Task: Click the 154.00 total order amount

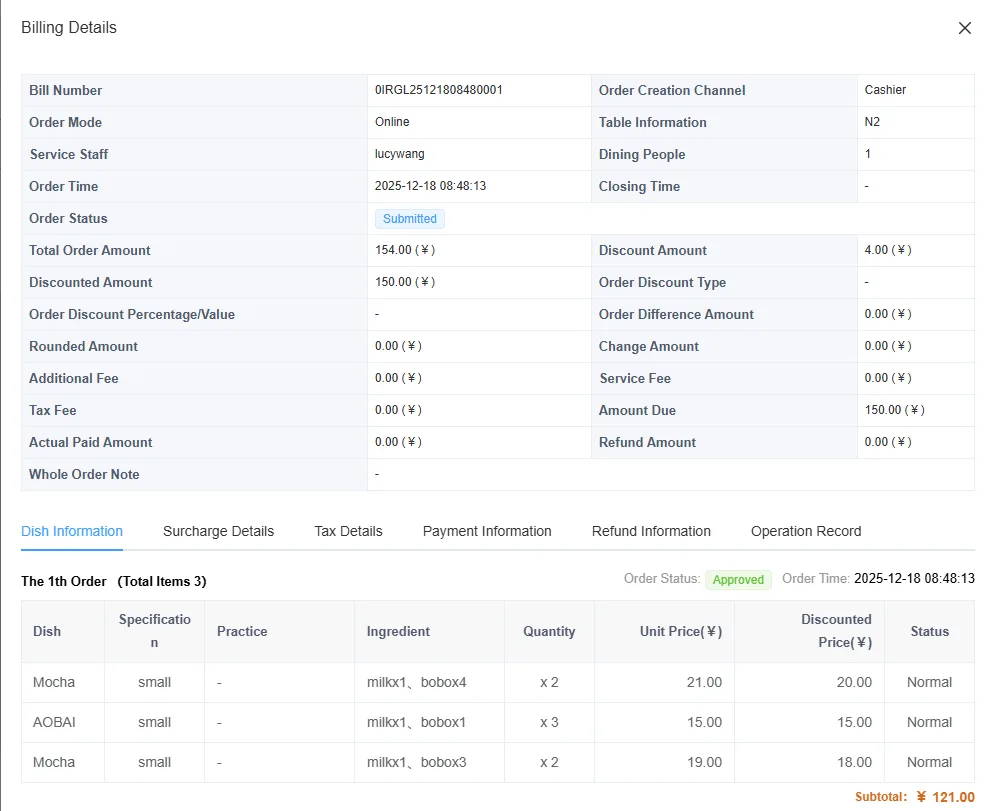Action: point(405,250)
